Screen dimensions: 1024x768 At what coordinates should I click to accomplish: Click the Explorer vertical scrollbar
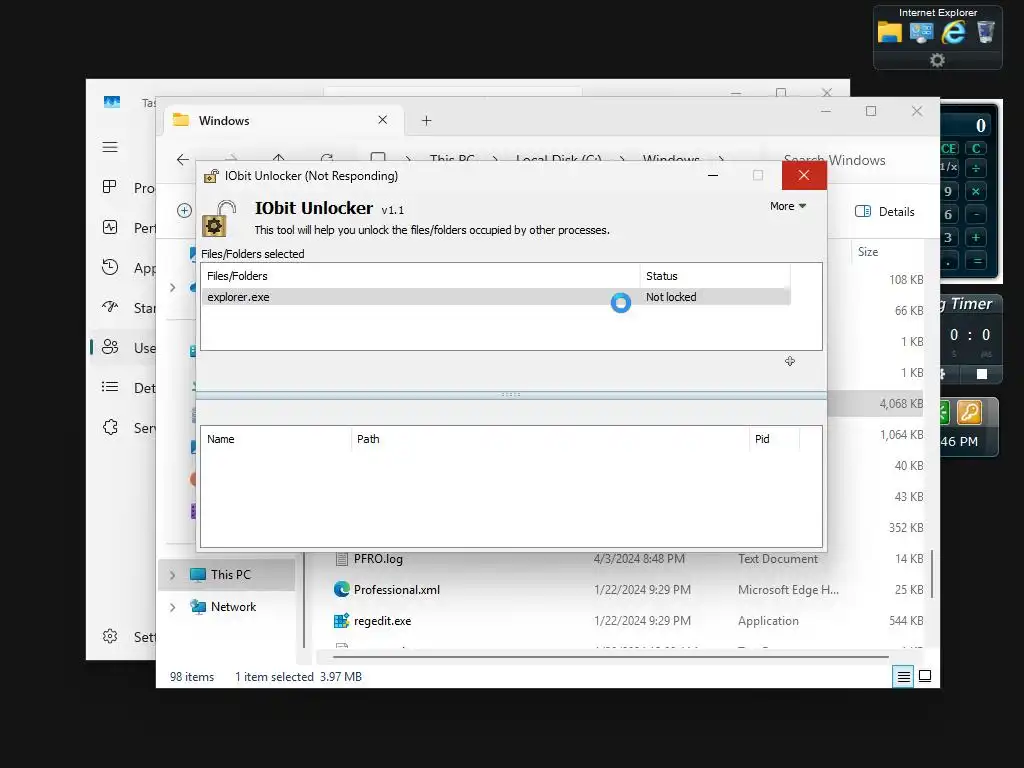(x=932, y=573)
